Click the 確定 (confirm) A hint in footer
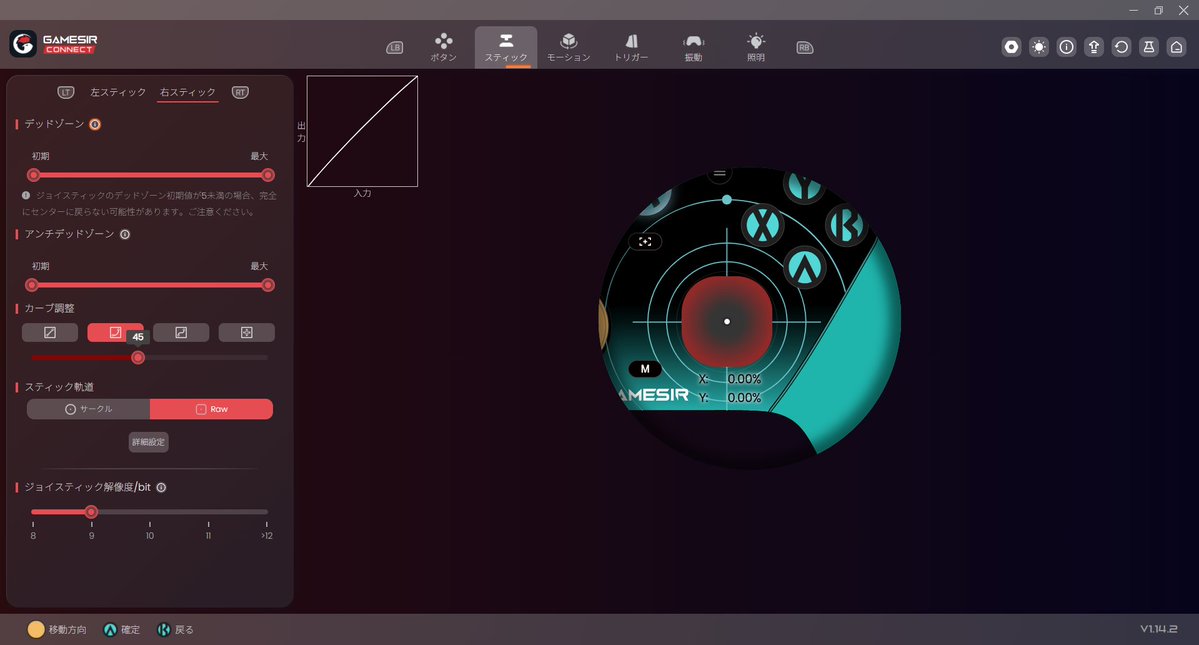 [x=122, y=630]
